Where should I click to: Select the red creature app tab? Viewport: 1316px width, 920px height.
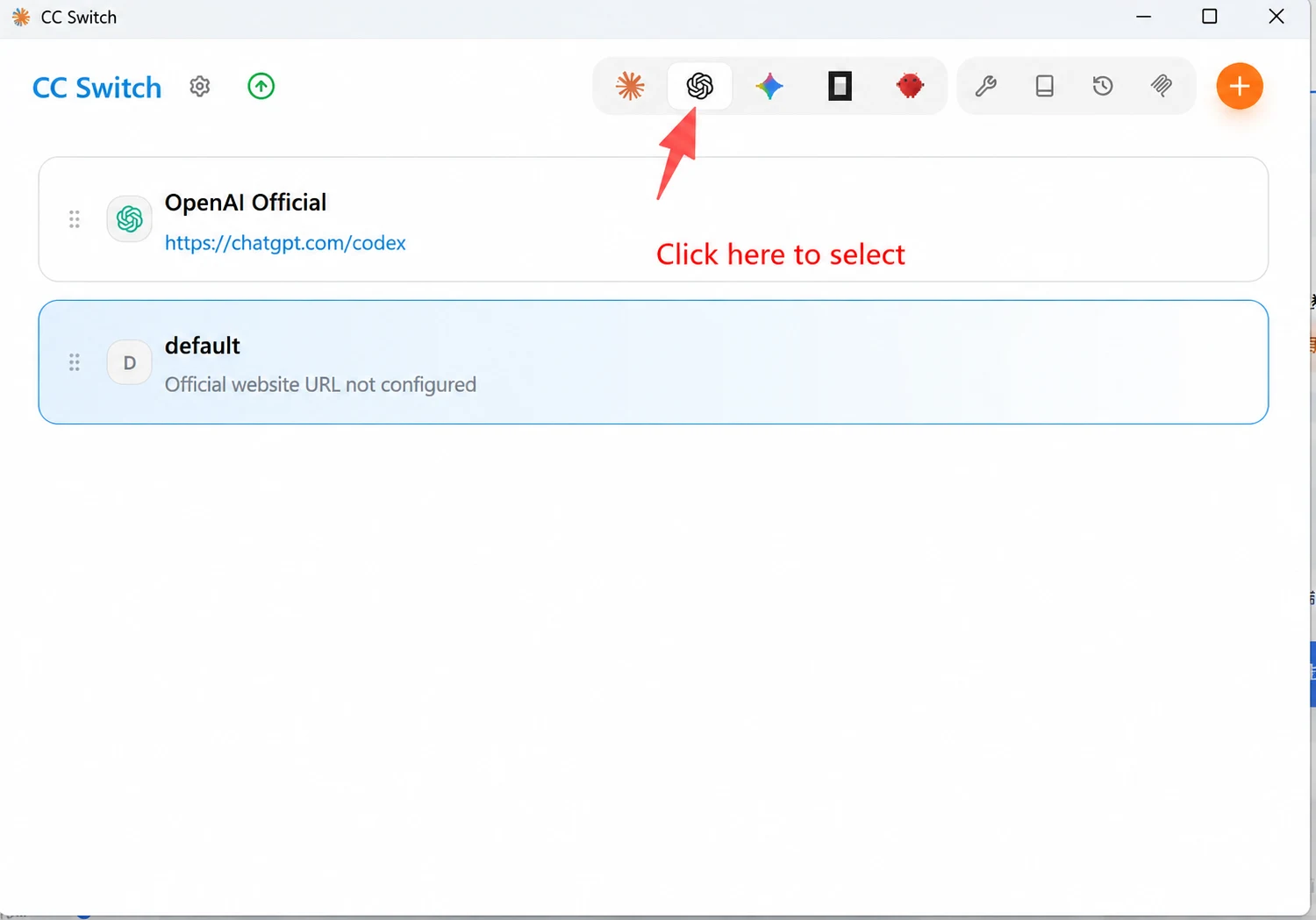[x=910, y=86]
